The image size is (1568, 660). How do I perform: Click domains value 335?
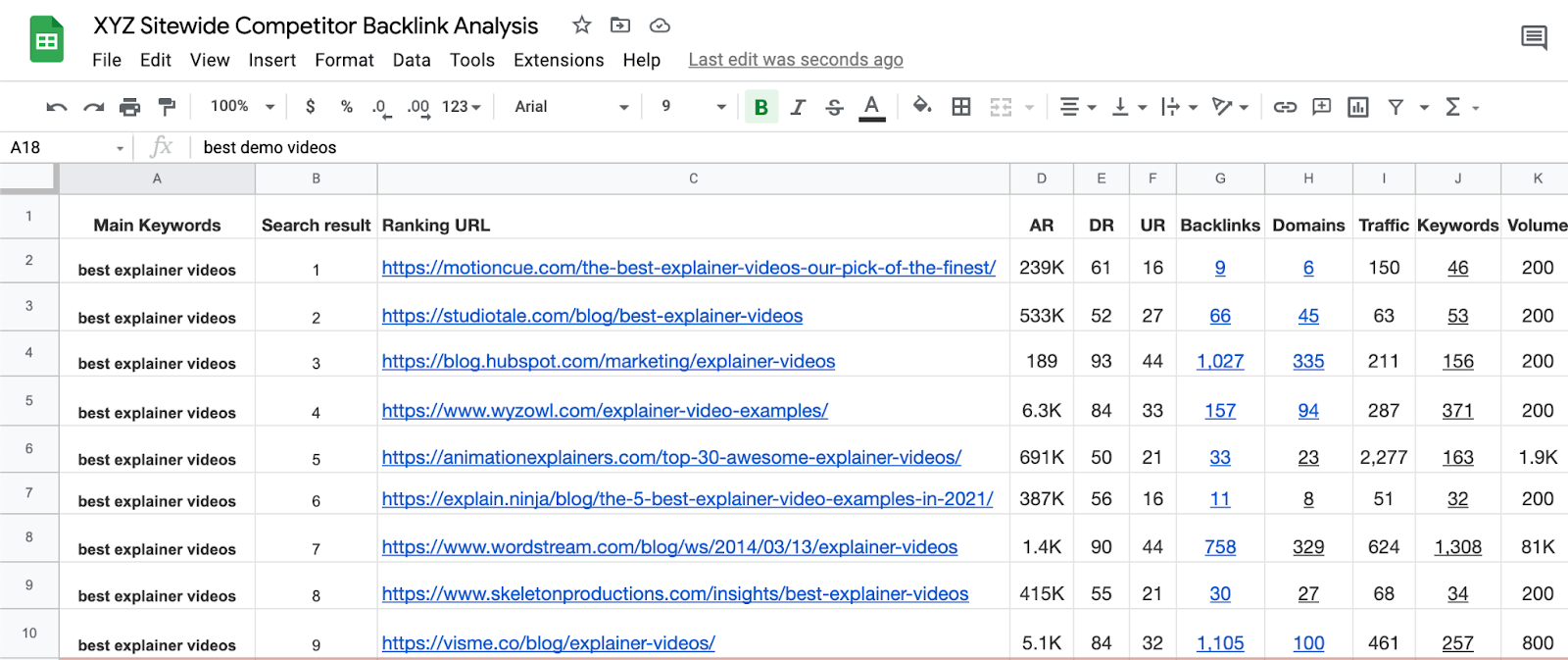(1308, 361)
